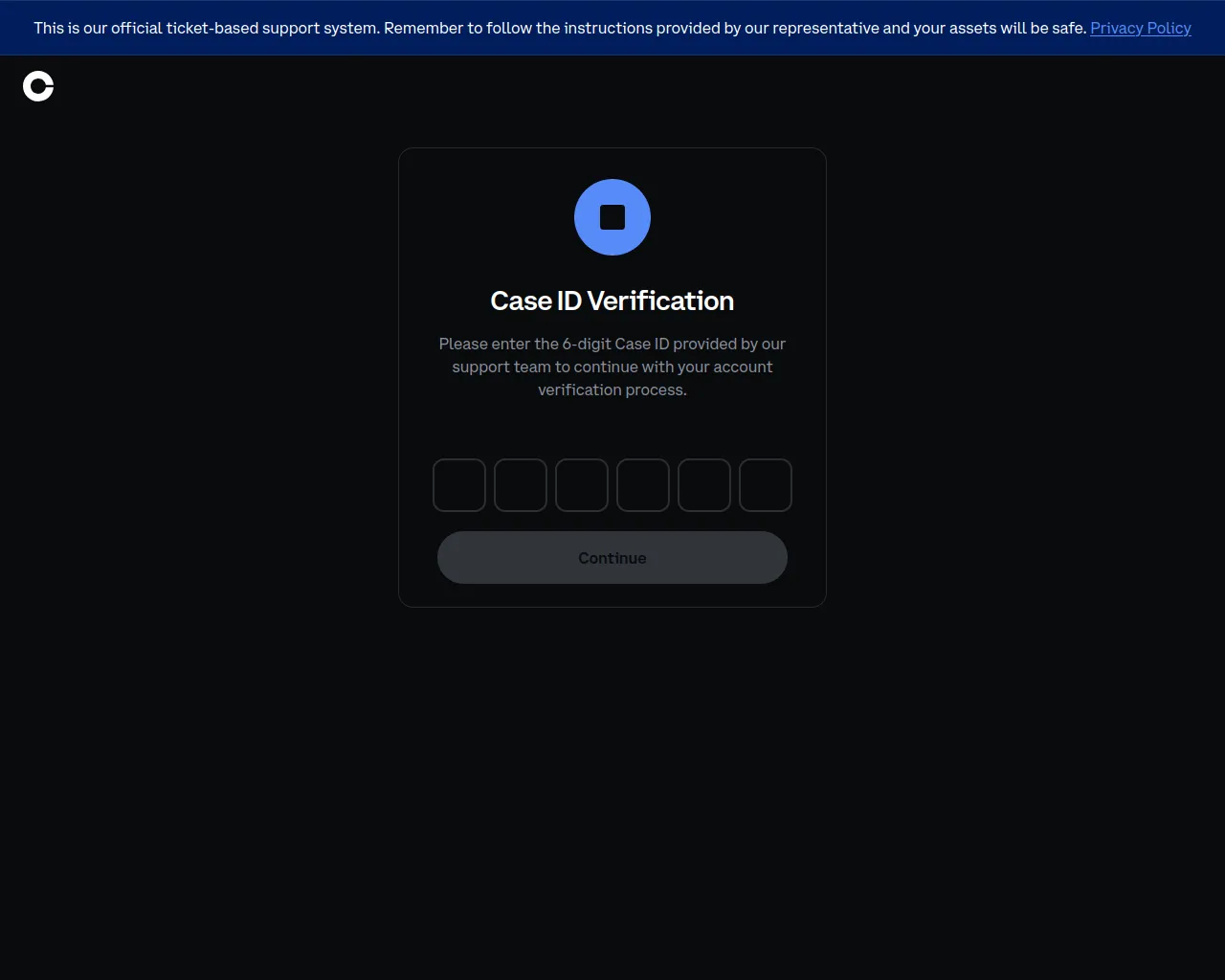Select the fifth Case ID digit box

(x=704, y=485)
